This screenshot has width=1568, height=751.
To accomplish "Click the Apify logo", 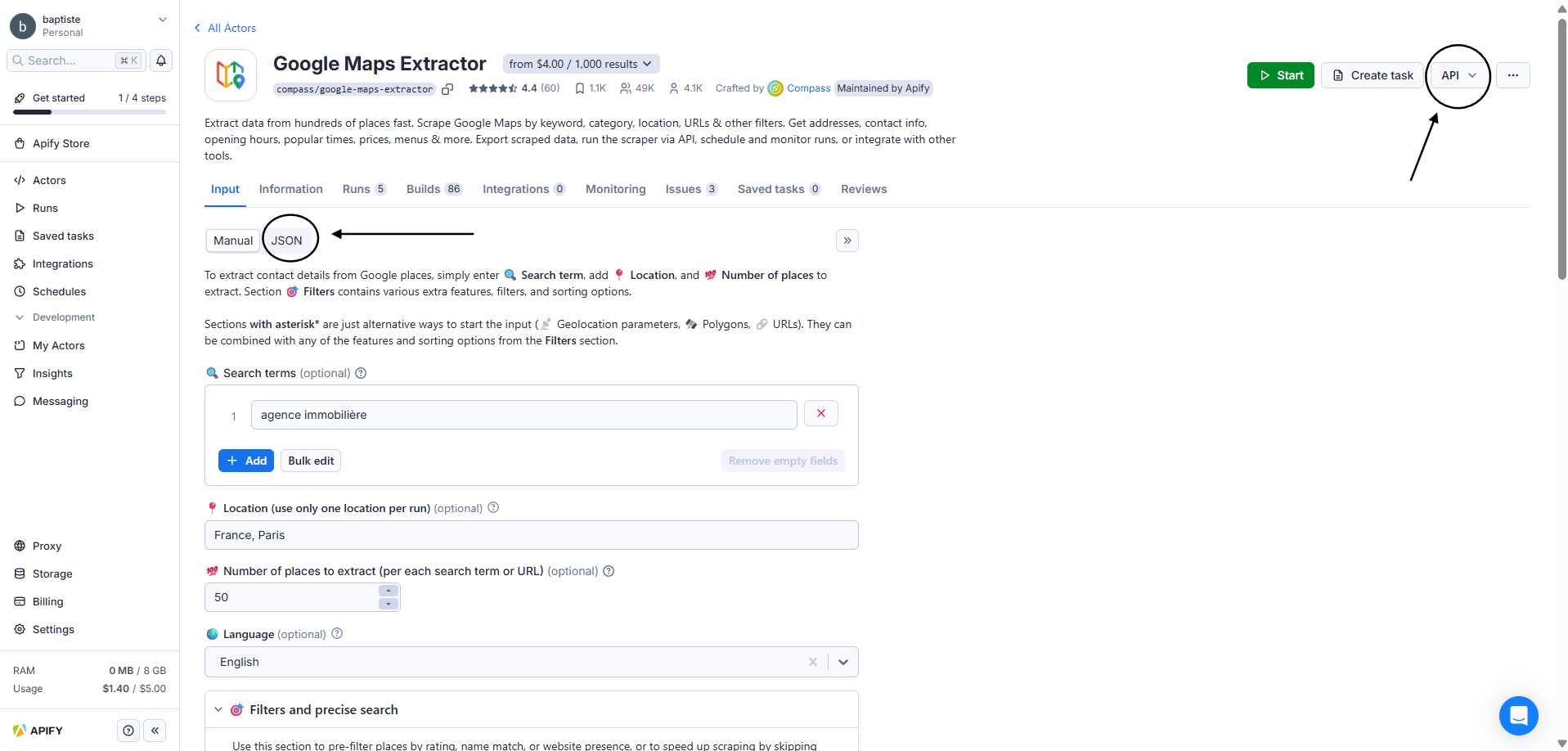I will click(x=38, y=731).
